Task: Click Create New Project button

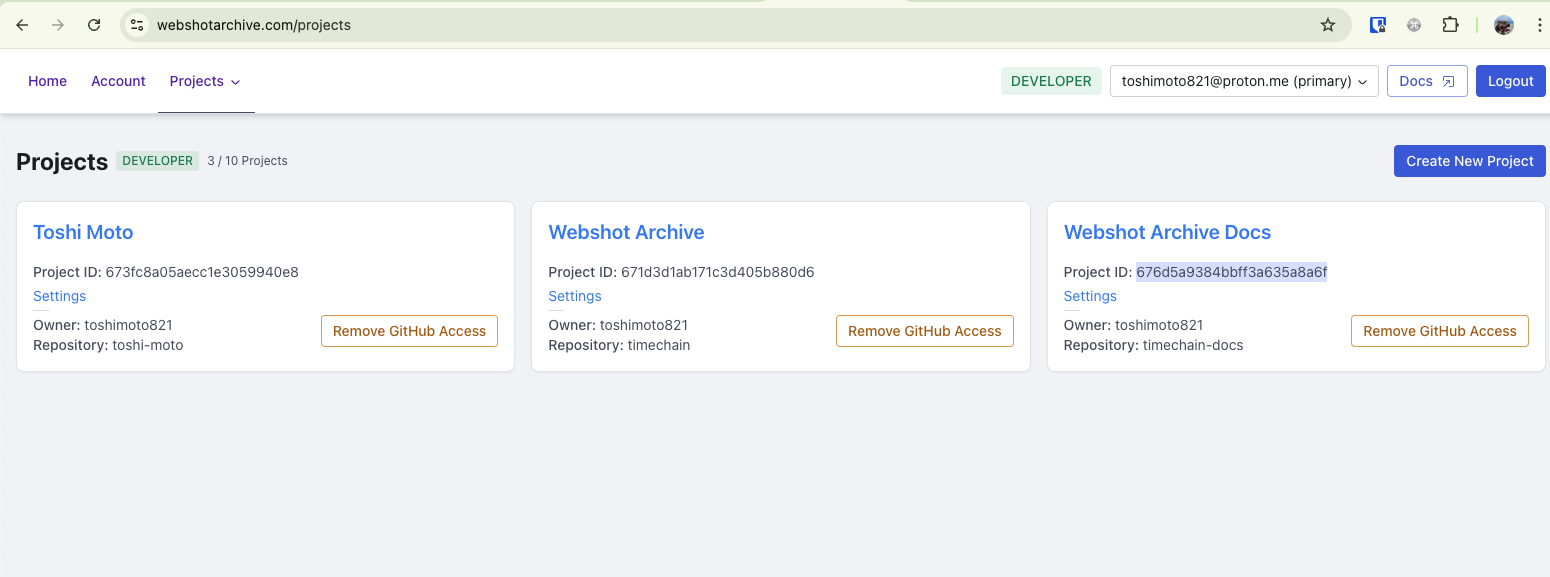Action: (1469, 161)
